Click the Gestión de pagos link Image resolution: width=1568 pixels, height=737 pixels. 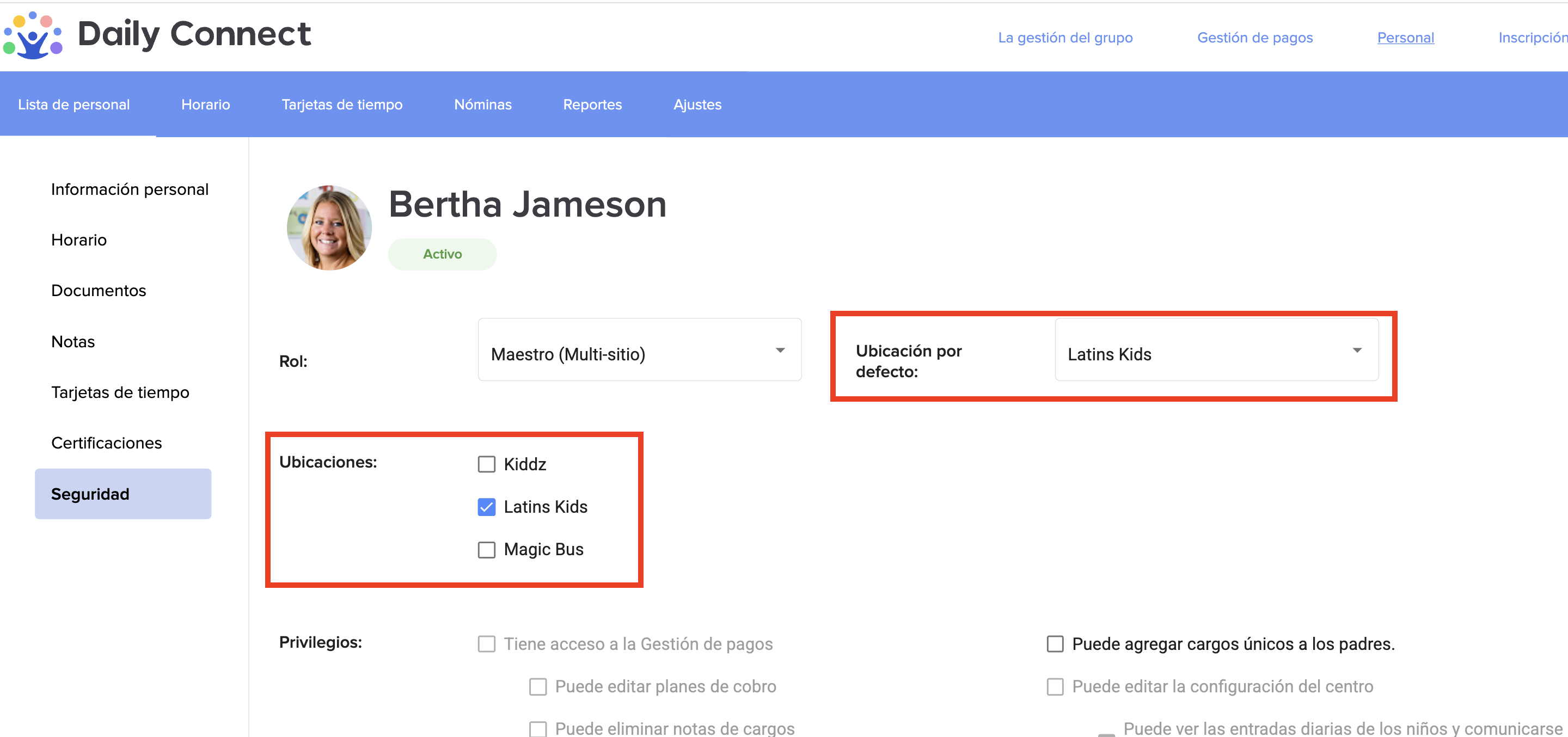(x=1254, y=38)
